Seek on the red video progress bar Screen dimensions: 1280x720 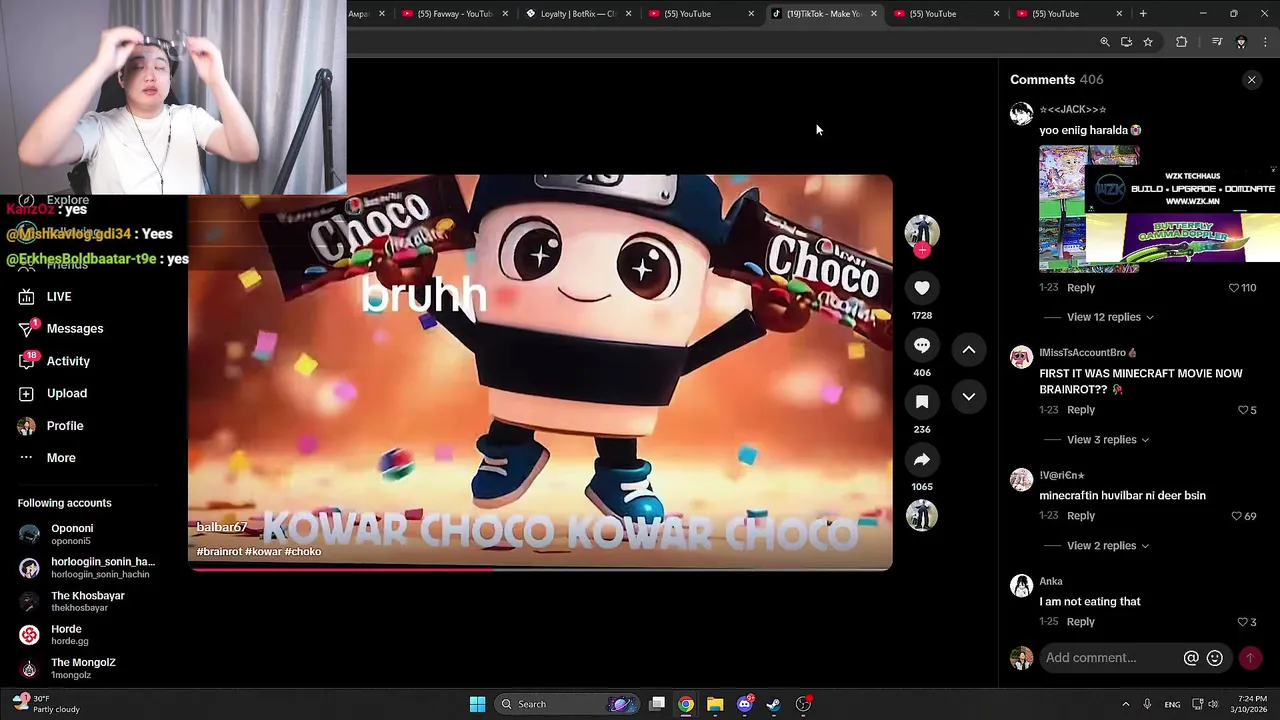[x=540, y=569]
